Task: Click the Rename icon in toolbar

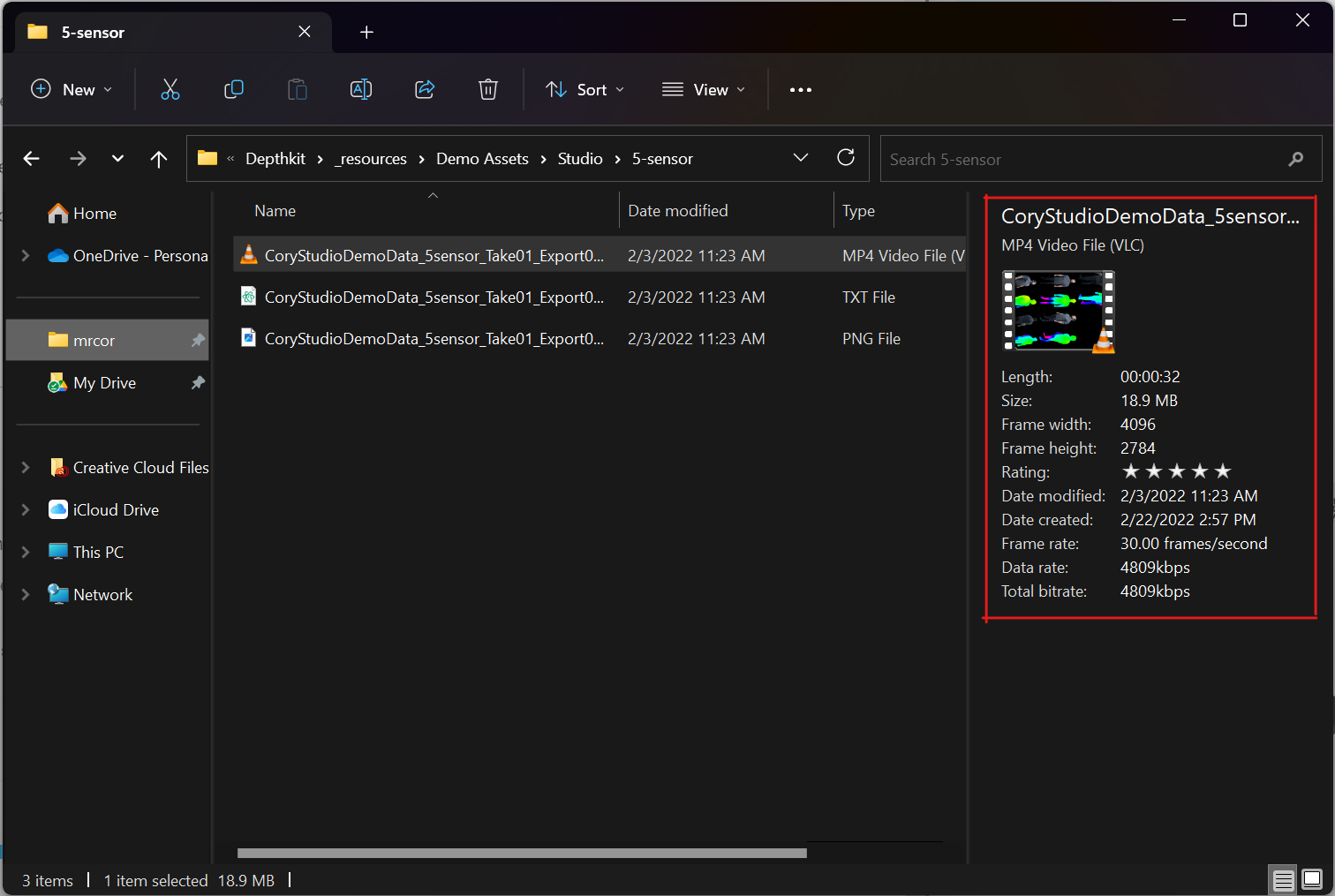Action: [361, 89]
